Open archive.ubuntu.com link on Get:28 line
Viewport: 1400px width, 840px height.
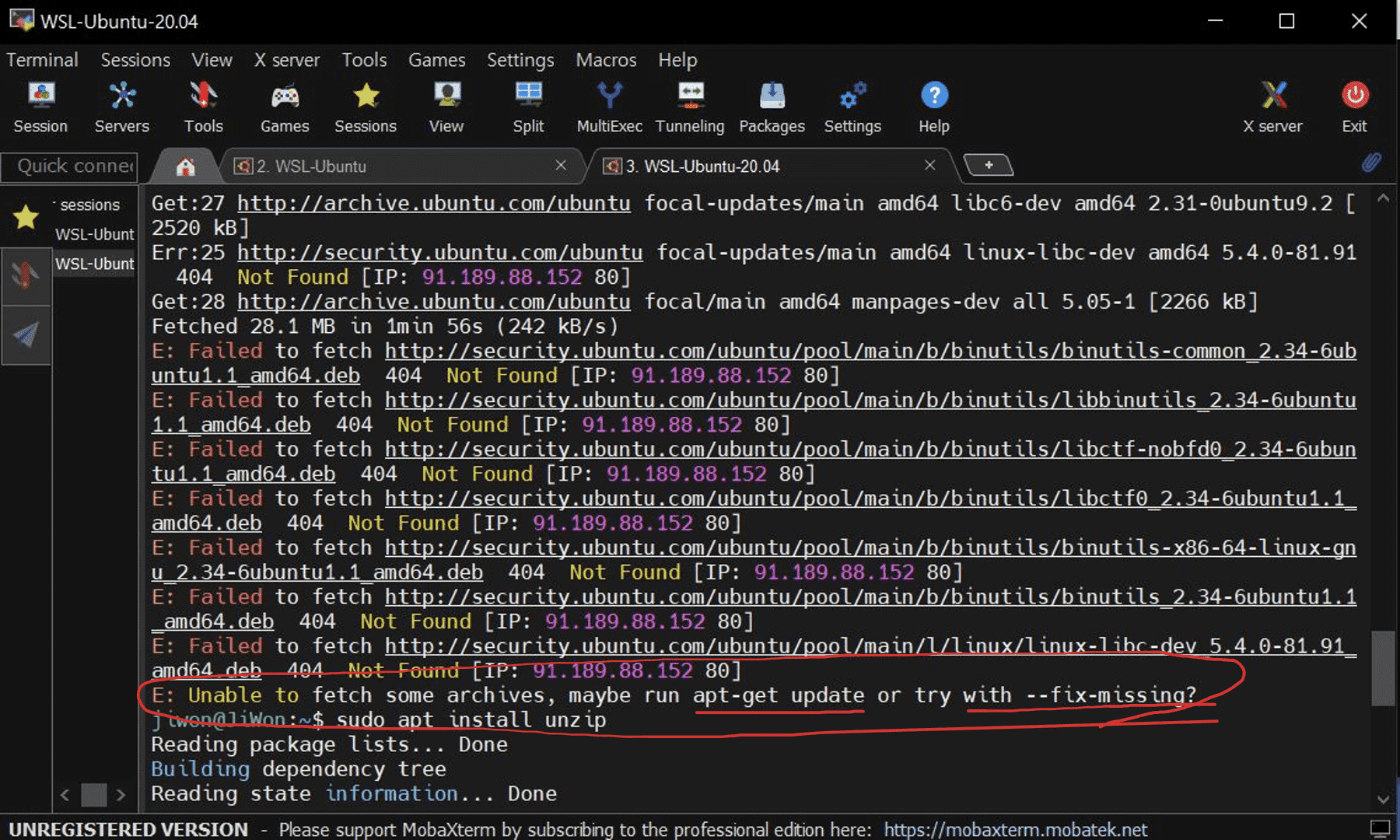433,301
